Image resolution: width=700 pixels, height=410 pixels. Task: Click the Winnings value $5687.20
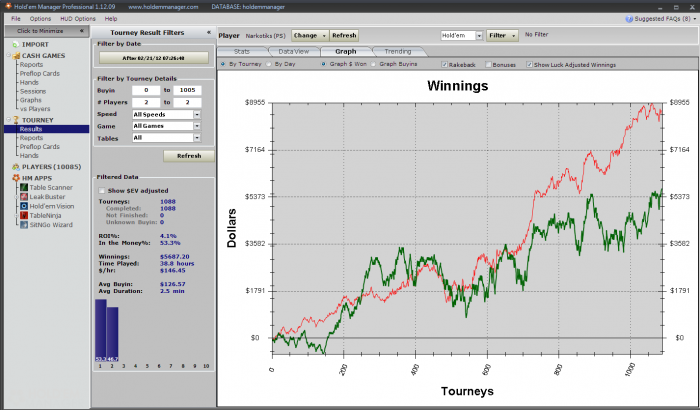(175, 256)
